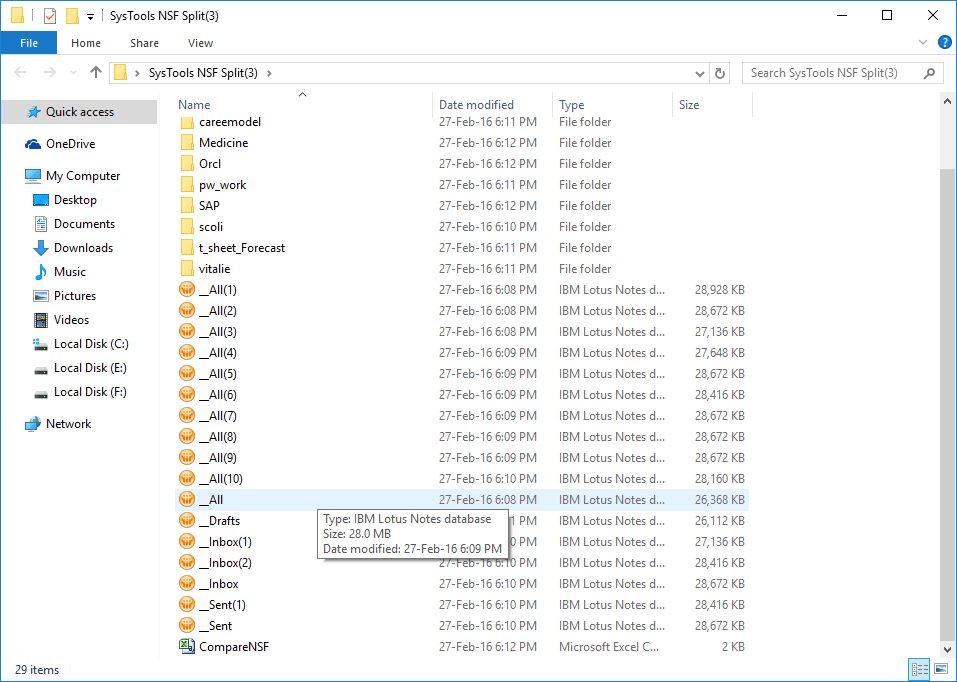The image size is (957, 682).
Task: Click the OneDrive cloud icon
Action: pos(33,144)
